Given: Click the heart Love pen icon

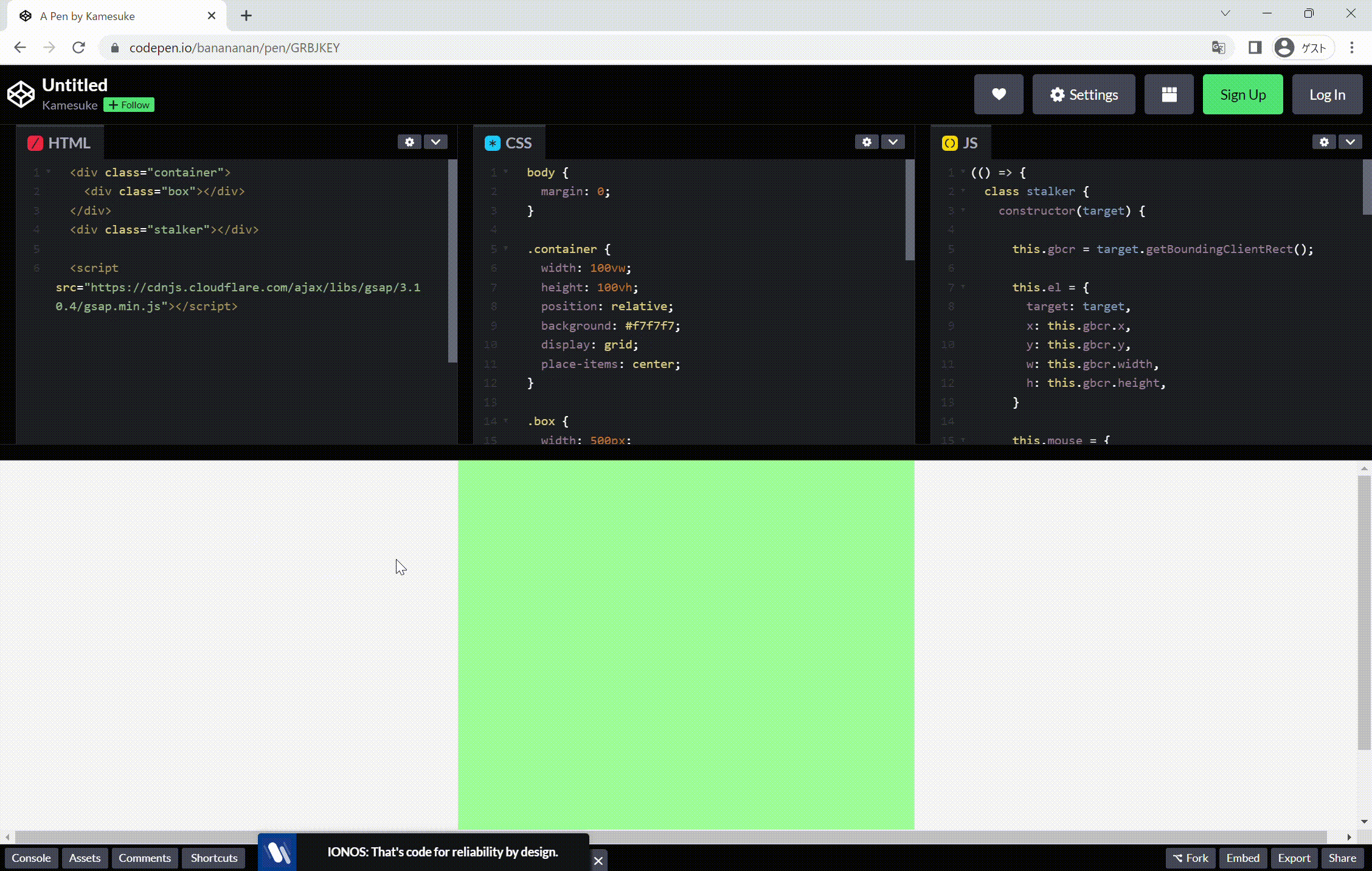Looking at the screenshot, I should click(999, 94).
